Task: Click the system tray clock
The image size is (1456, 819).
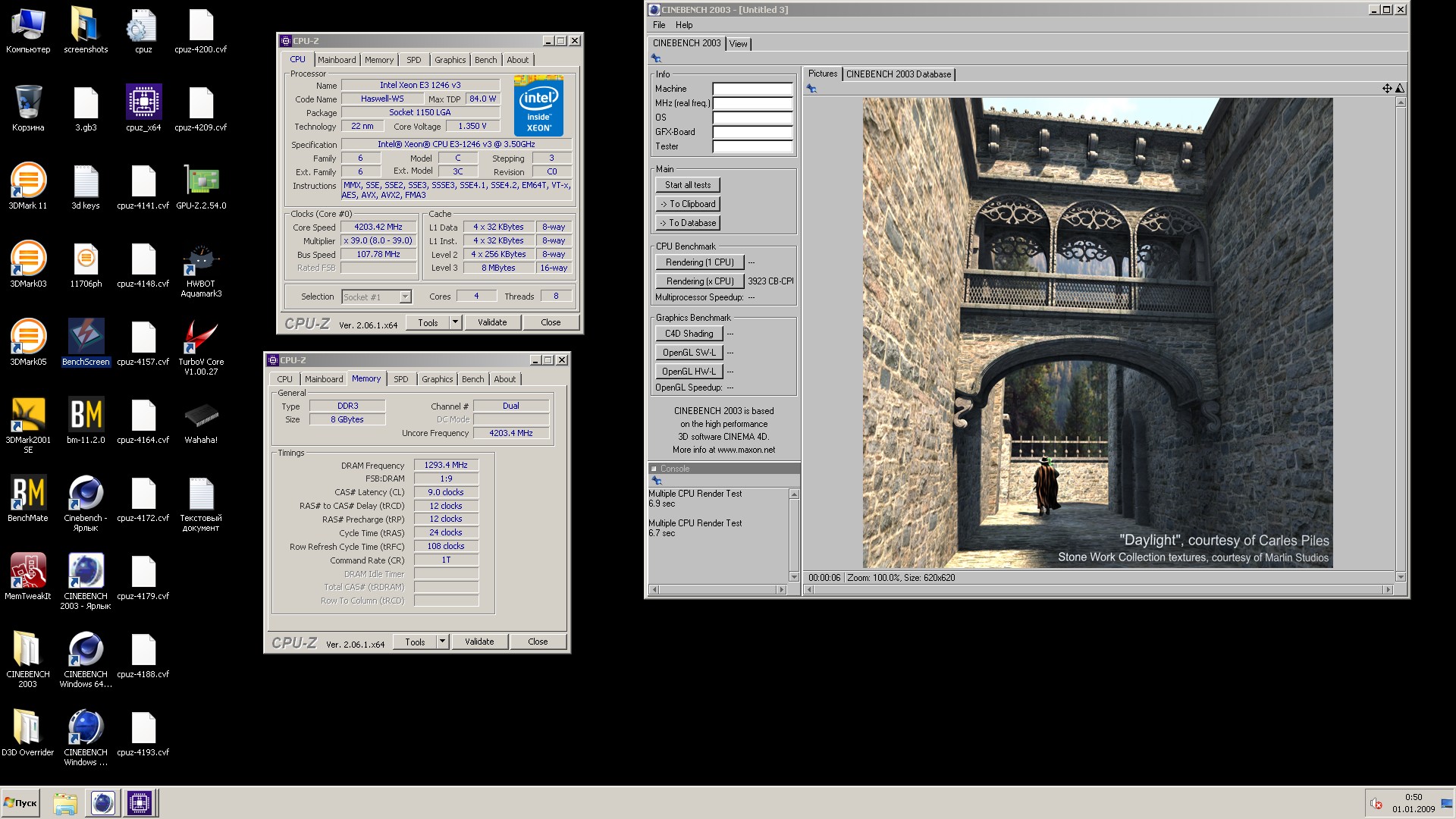Action: coord(1414,803)
